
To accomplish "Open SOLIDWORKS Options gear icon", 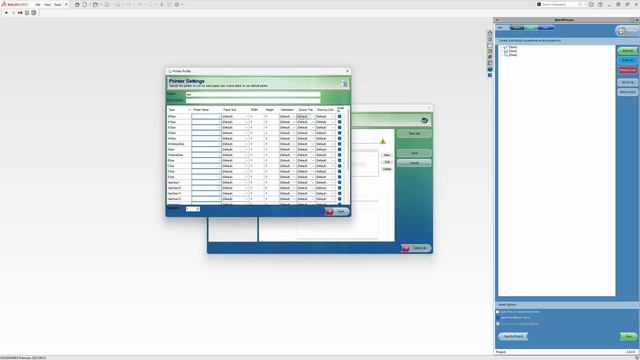I will point(177,4).
